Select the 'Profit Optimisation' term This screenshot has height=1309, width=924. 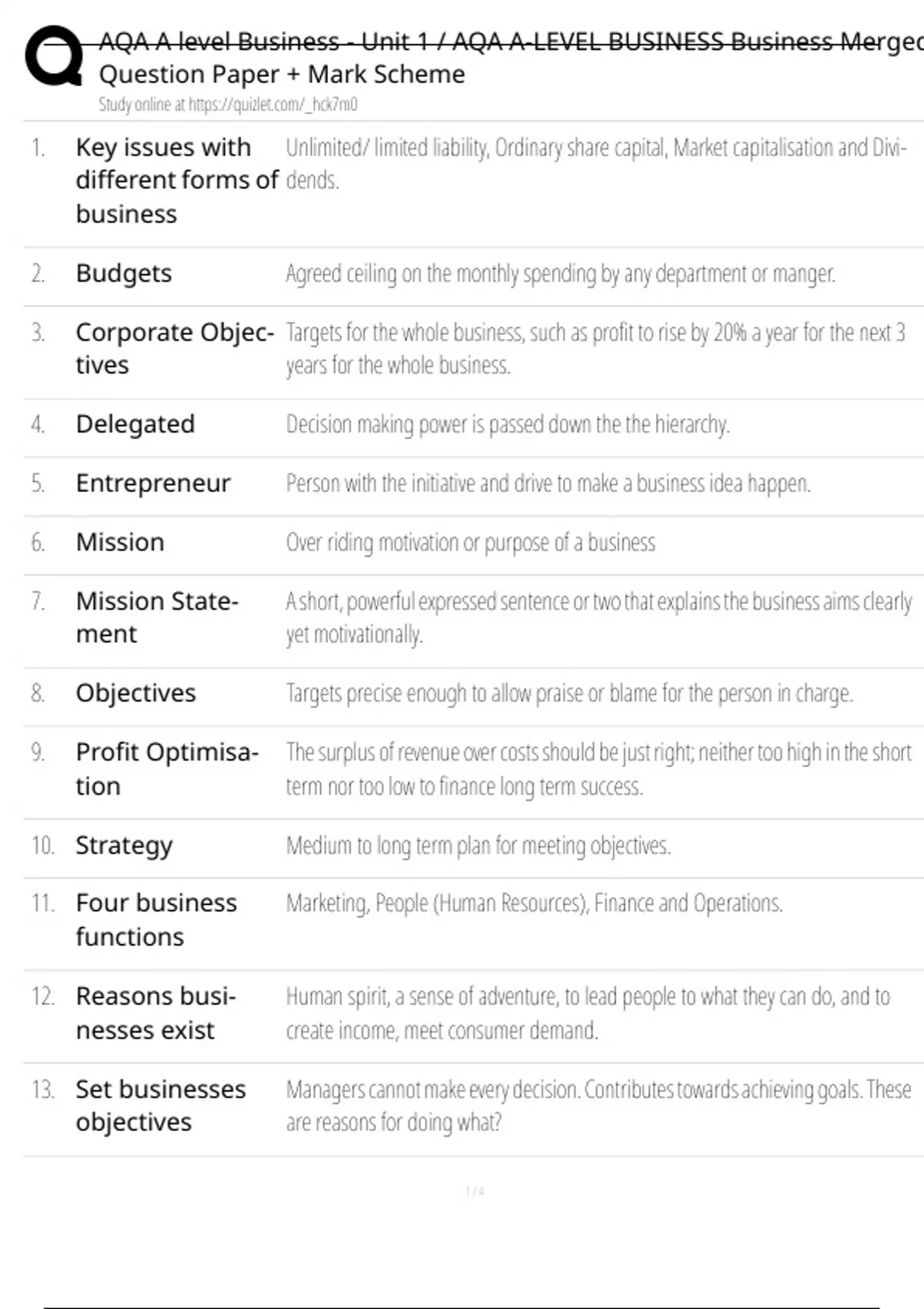coord(167,768)
